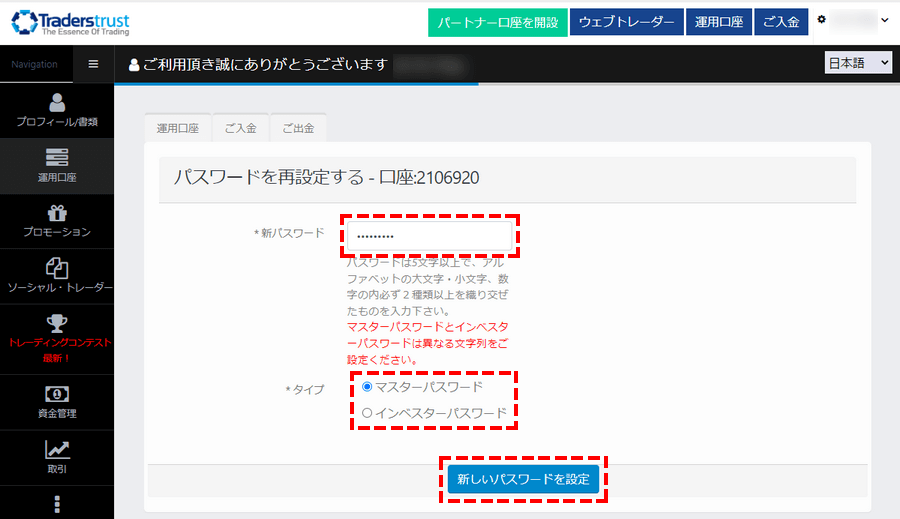Open the 日本語 language dropdown
This screenshot has height=519, width=900.
(x=858, y=63)
